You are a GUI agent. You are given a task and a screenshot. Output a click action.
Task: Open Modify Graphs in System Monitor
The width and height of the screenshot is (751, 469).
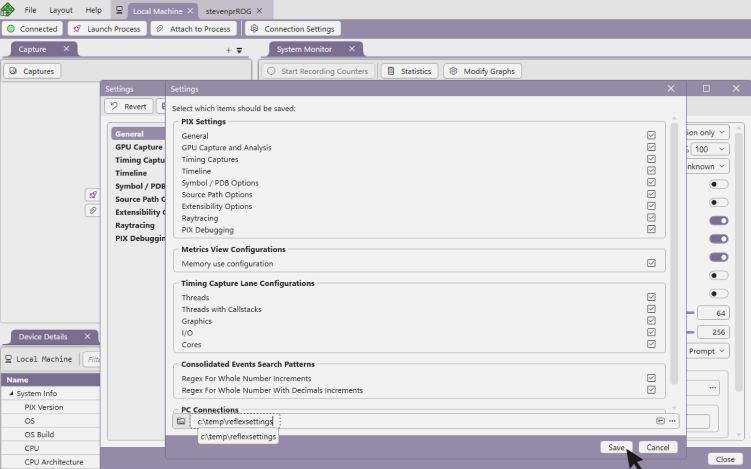click(x=482, y=71)
